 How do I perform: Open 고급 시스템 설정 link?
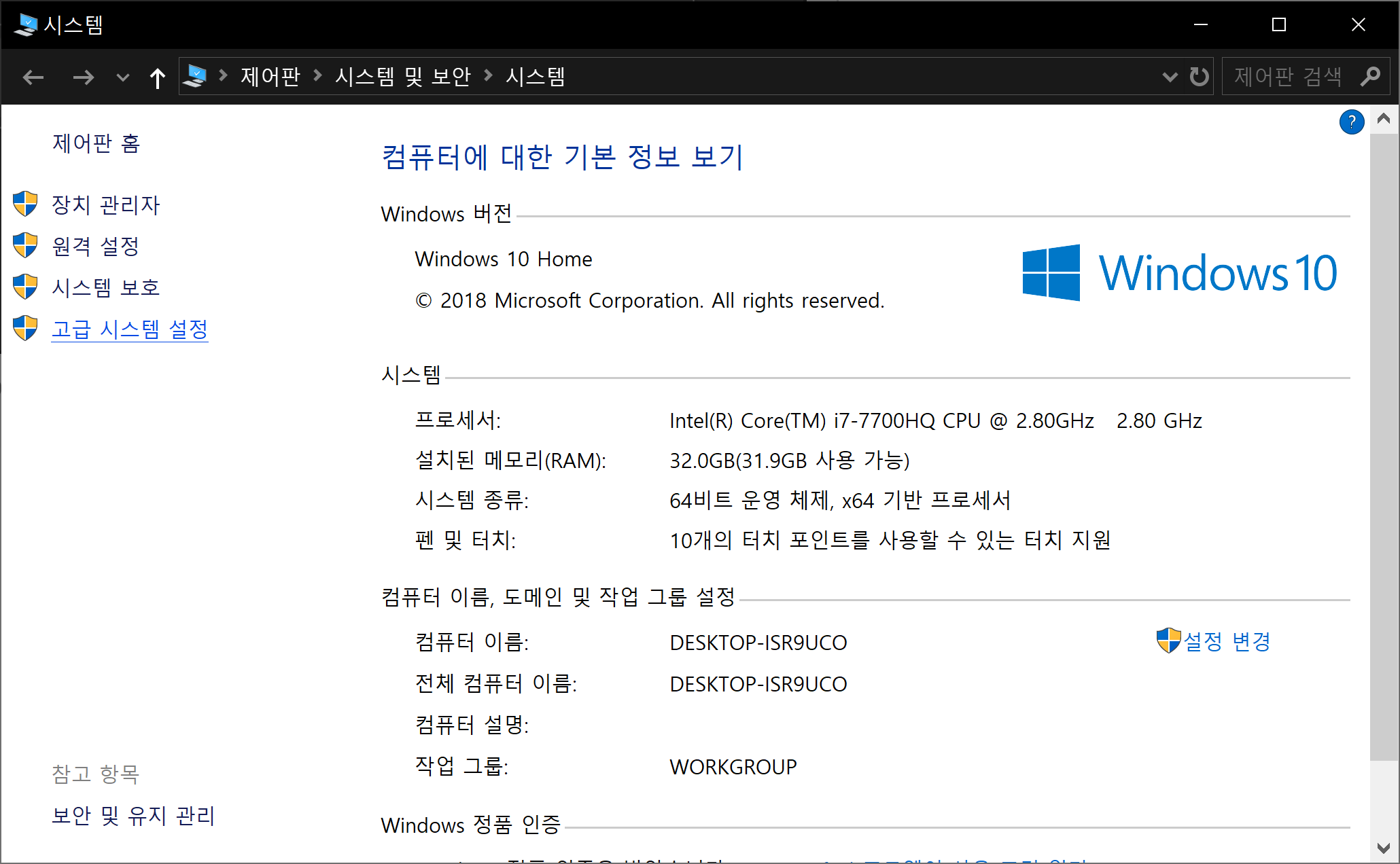(x=129, y=329)
